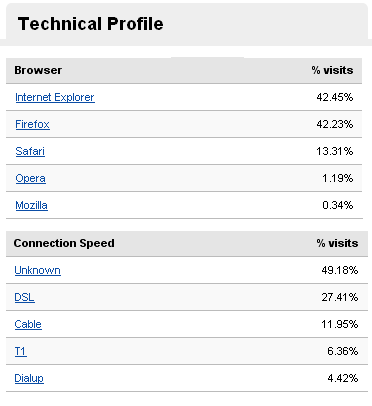372x406 pixels.
Task: Select the Cable connection link
Action: (28, 324)
